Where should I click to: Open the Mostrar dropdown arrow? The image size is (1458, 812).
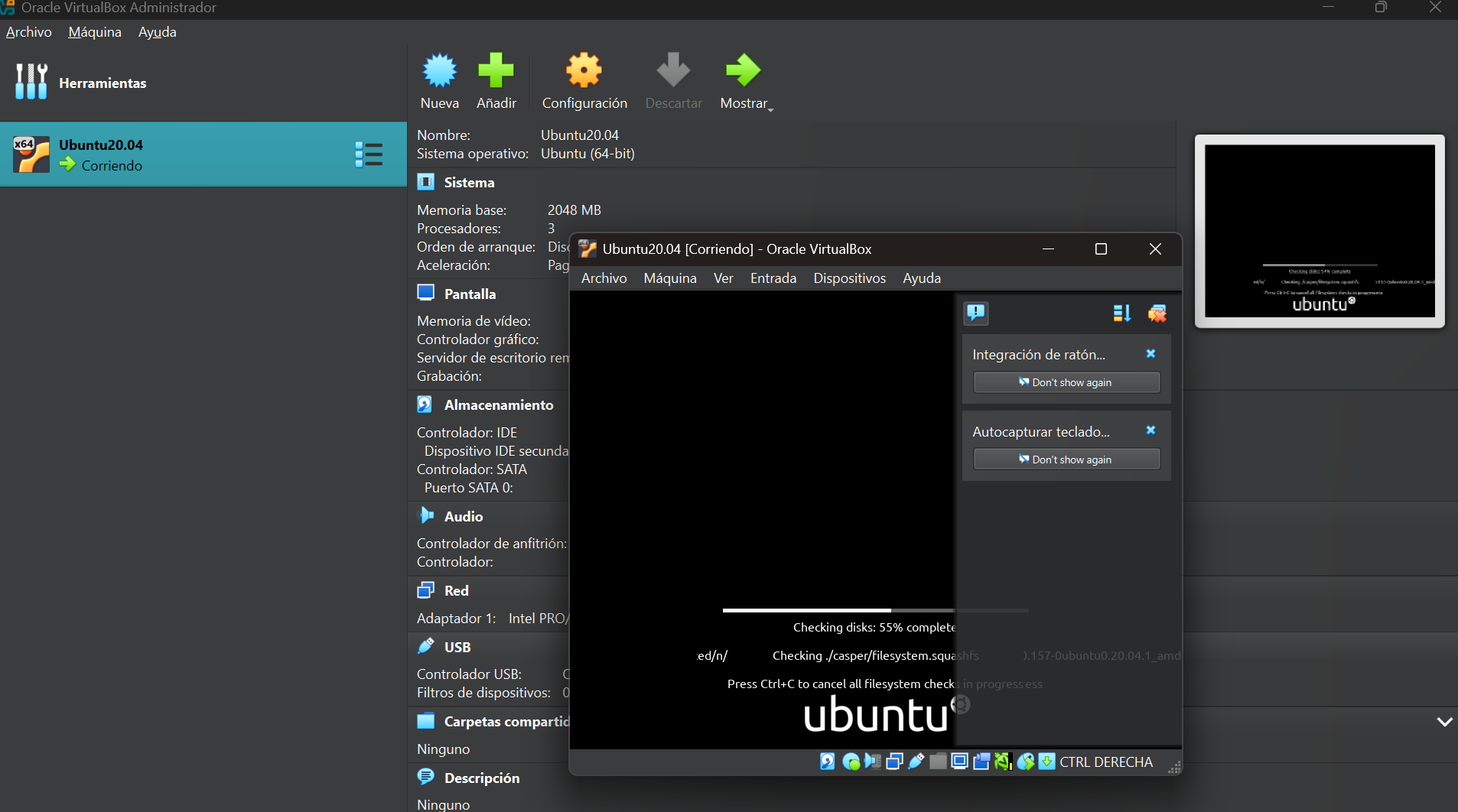(771, 110)
